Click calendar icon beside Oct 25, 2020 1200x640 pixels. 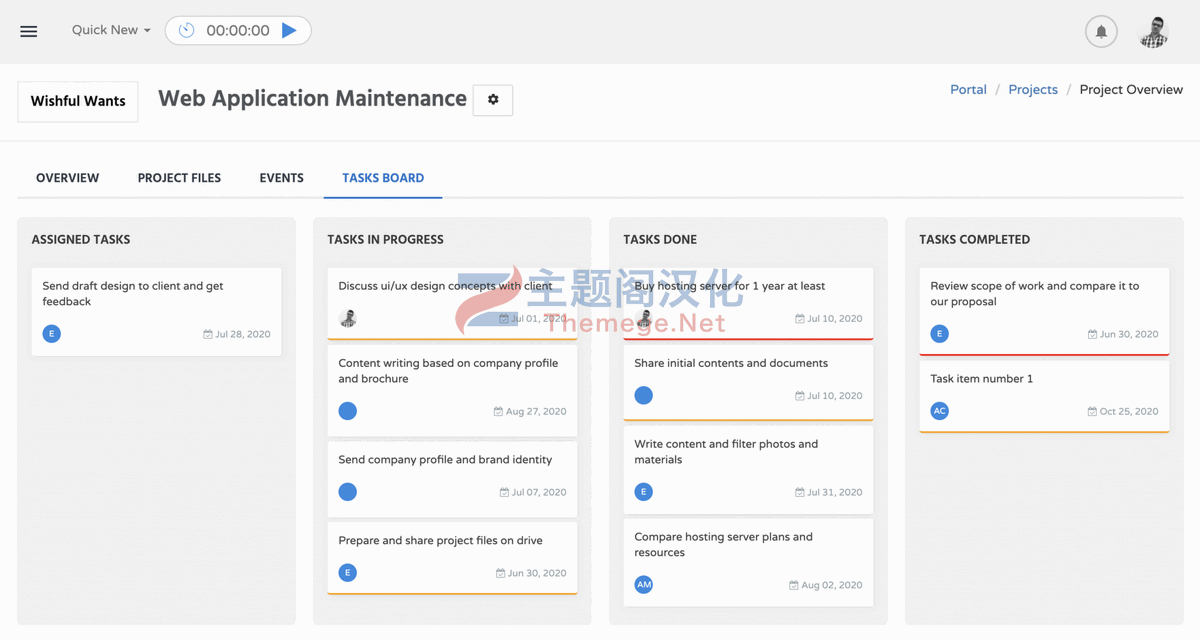pyautogui.click(x=1092, y=411)
